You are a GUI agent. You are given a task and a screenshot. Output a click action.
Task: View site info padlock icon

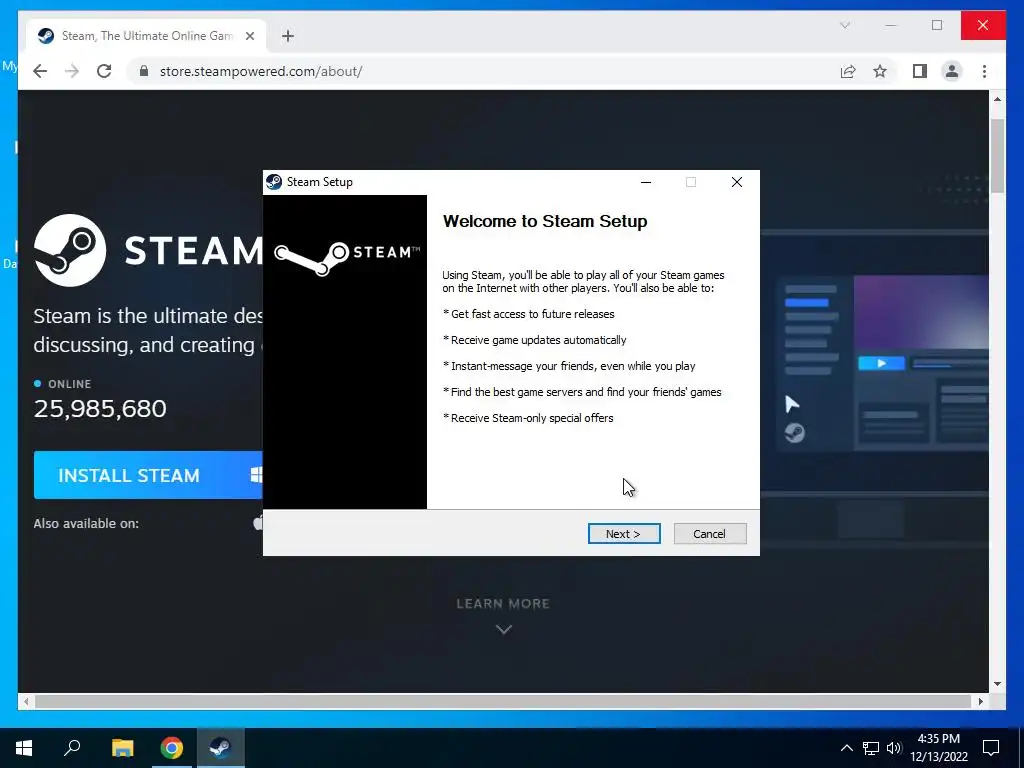point(144,71)
